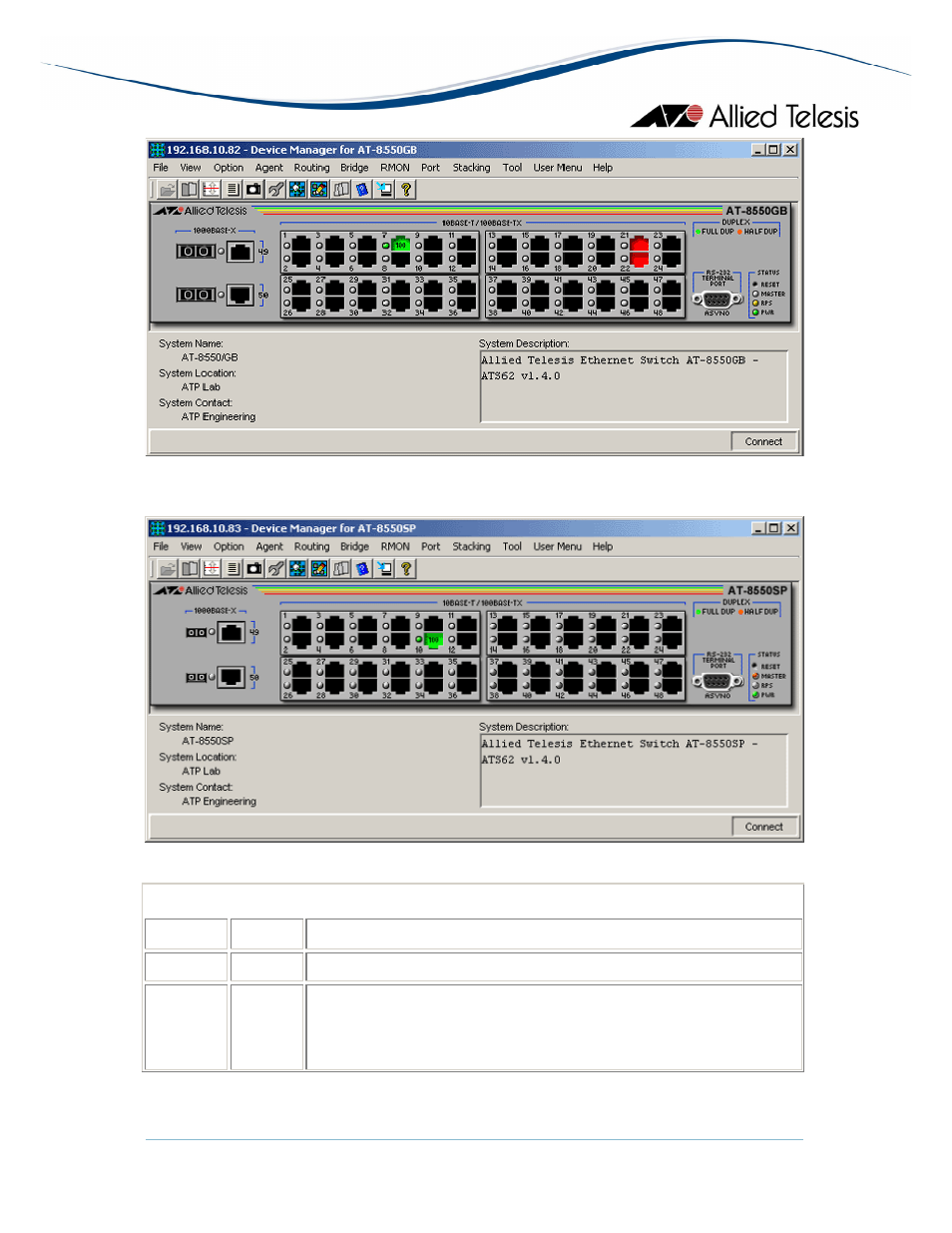Click the red-lined grid icon in AT-8550SP toolbar

[212, 568]
